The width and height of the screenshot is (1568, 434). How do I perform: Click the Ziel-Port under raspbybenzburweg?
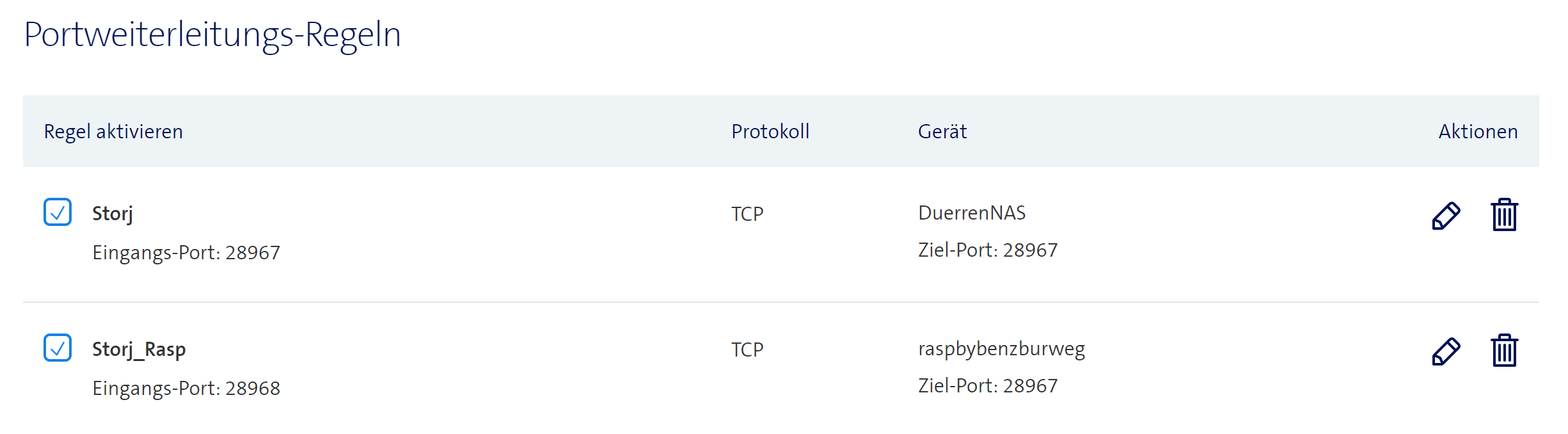click(x=988, y=386)
